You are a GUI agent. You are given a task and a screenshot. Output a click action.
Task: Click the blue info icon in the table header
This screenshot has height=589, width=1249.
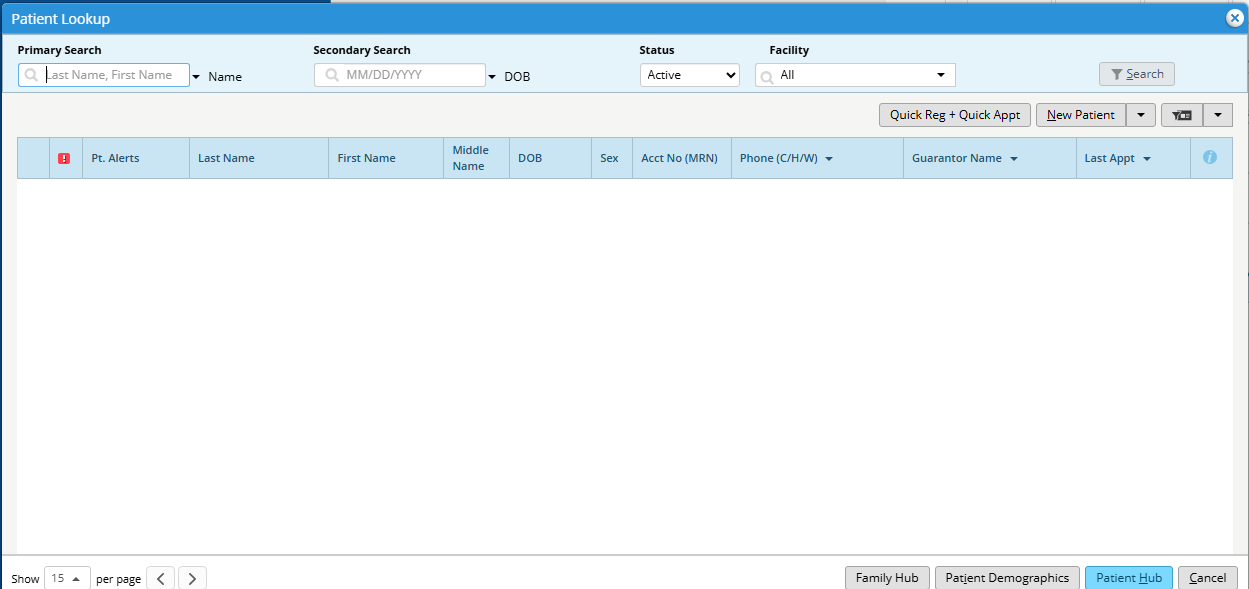coord(1210,158)
